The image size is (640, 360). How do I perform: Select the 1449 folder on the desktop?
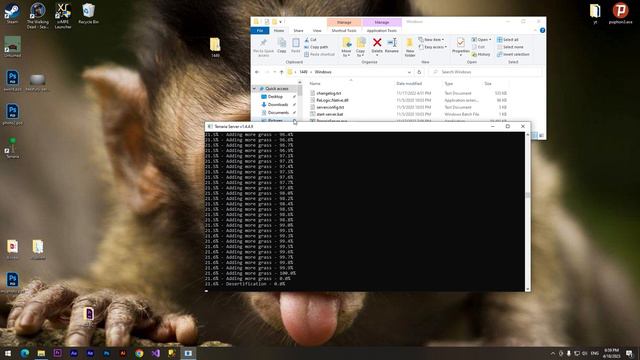click(x=215, y=47)
